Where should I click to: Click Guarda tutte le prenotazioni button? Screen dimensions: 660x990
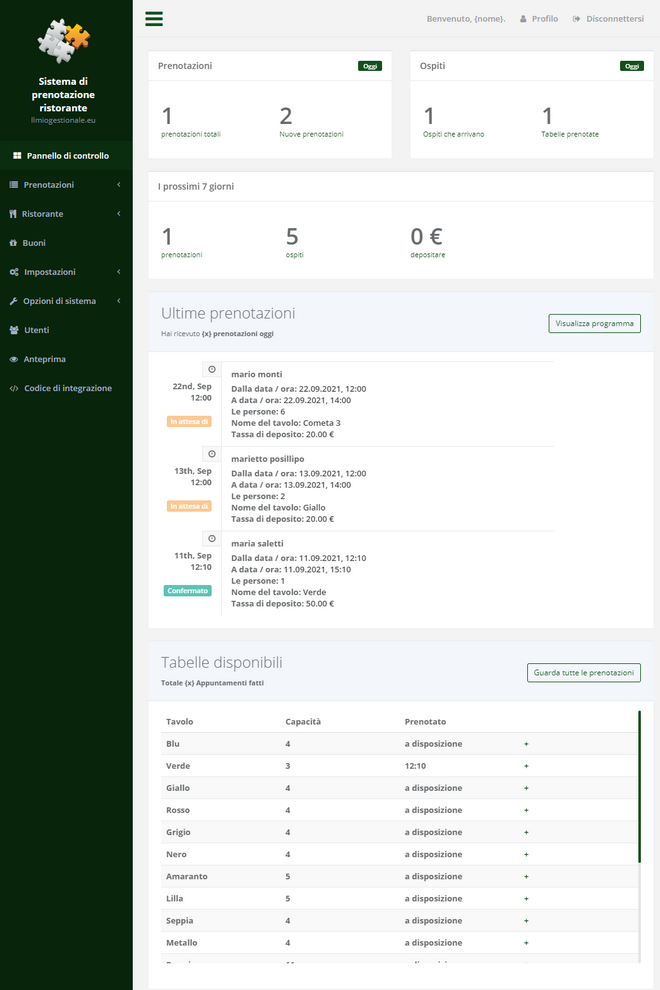[x=583, y=673]
